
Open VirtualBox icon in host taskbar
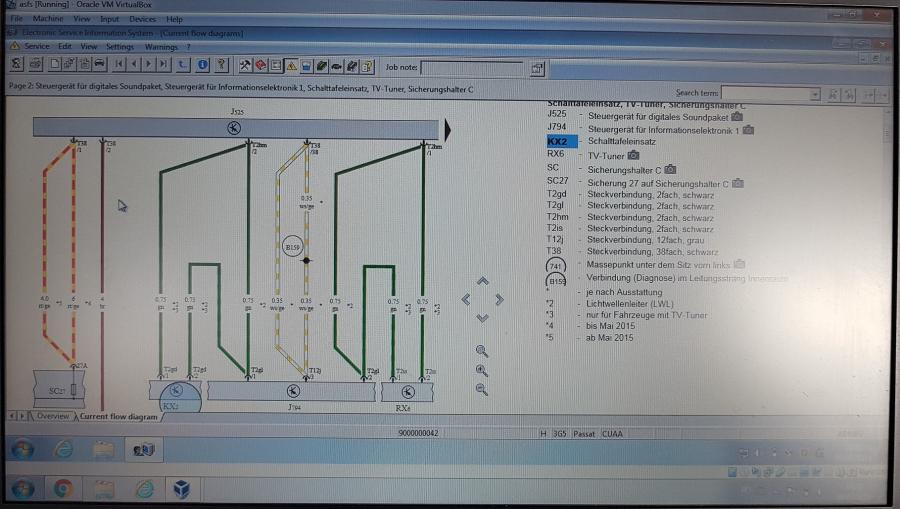(181, 489)
